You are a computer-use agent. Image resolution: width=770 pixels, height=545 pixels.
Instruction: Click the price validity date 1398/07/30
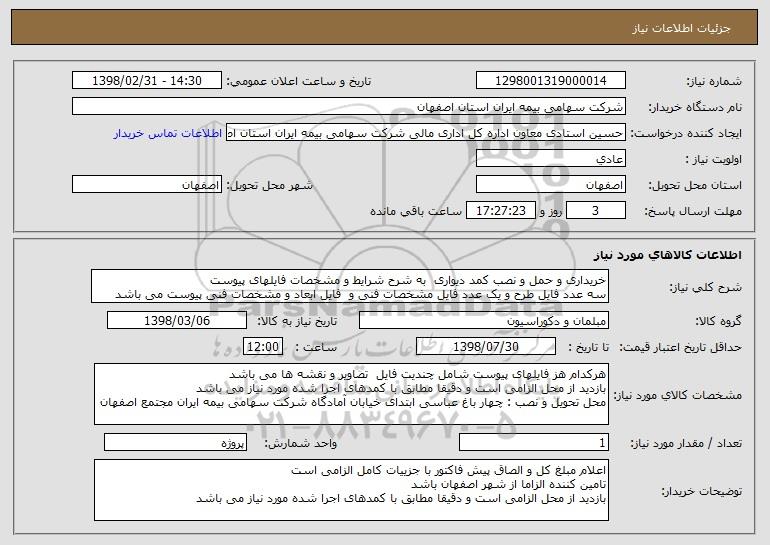(x=486, y=347)
